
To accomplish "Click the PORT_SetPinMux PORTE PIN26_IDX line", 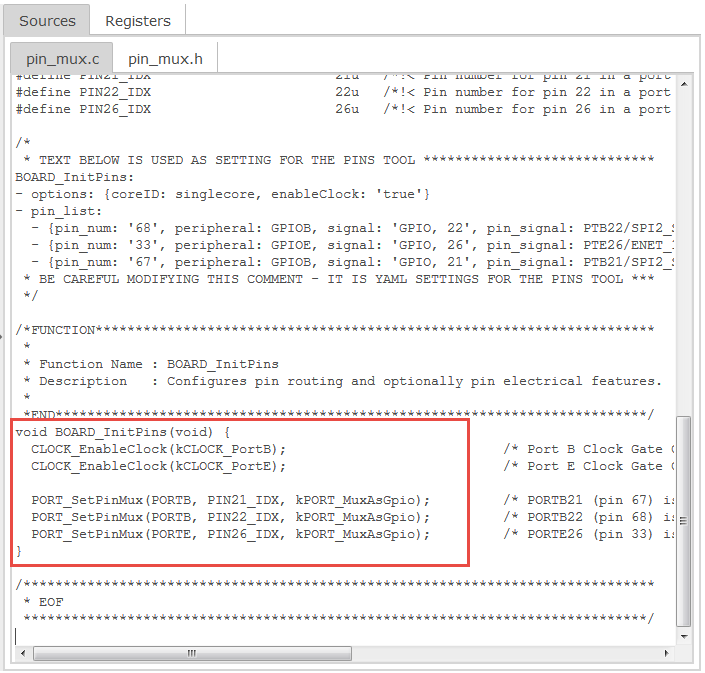I will tap(230, 534).
